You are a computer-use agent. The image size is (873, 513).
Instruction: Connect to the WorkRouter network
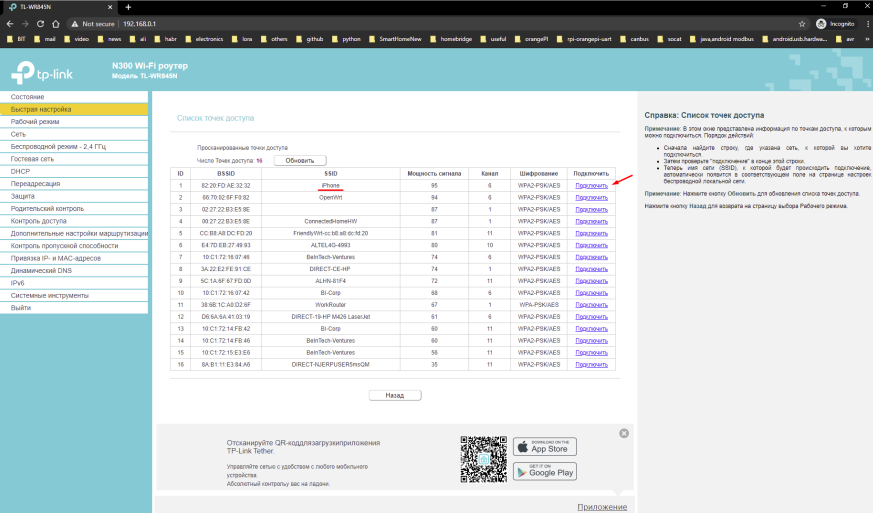coord(591,305)
